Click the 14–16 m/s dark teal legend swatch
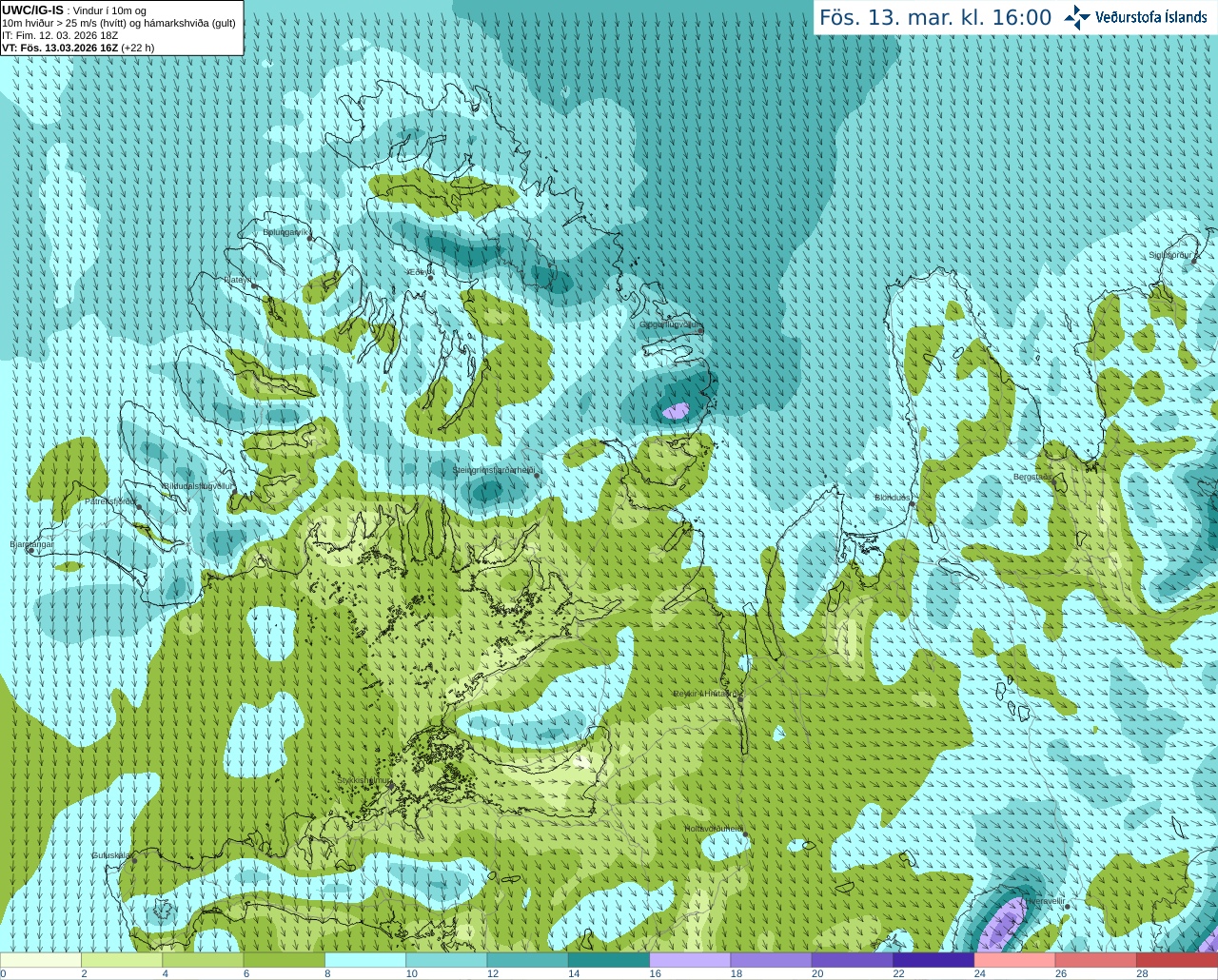Screen dimensions: 1218x980 (x=609, y=960)
